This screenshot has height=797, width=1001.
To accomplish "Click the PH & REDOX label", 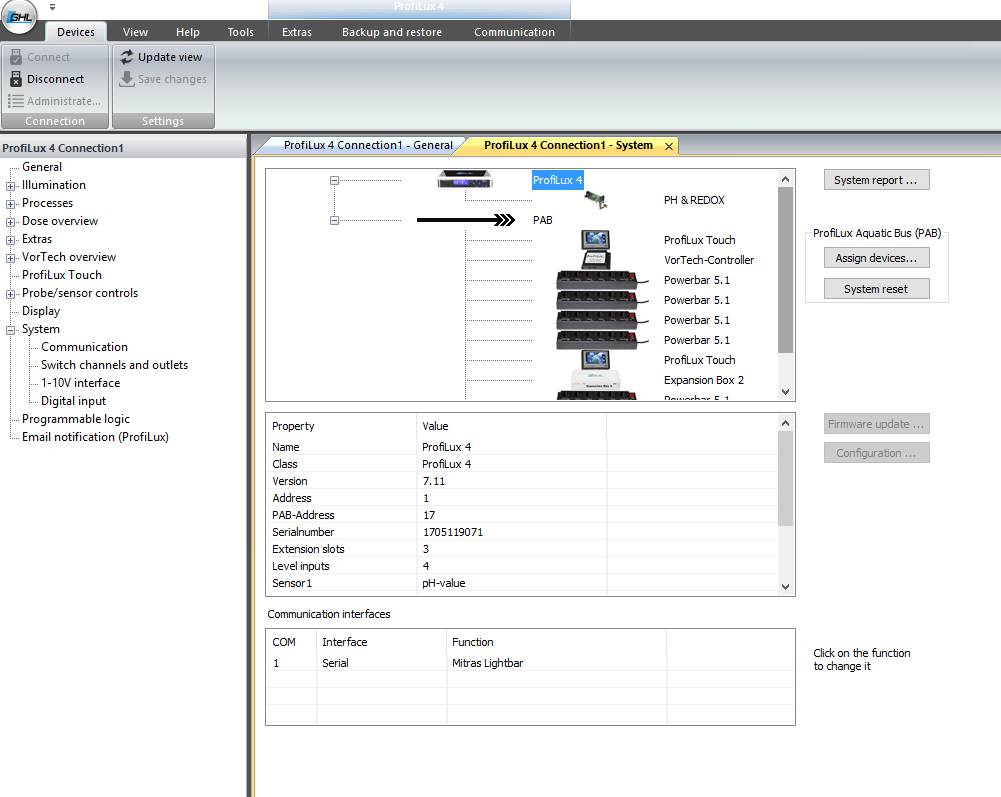I will (694, 200).
